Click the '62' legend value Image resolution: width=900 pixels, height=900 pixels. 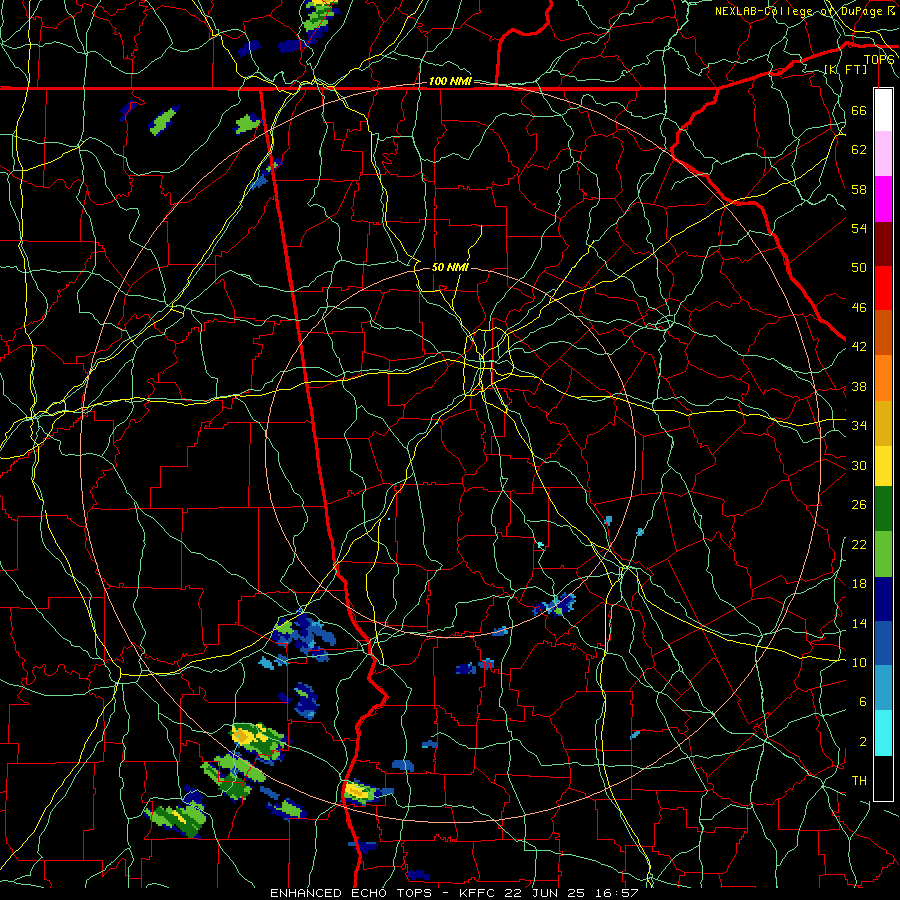click(859, 150)
